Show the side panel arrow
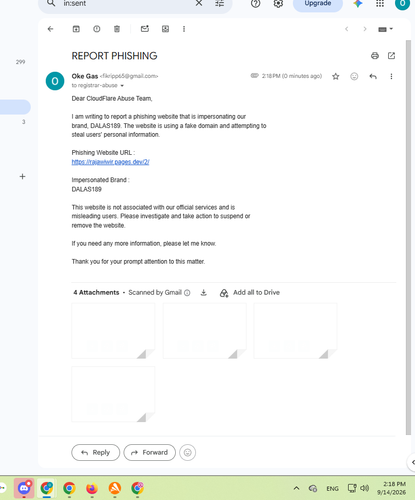Viewport: 415px width, 500px height. coord(412,462)
